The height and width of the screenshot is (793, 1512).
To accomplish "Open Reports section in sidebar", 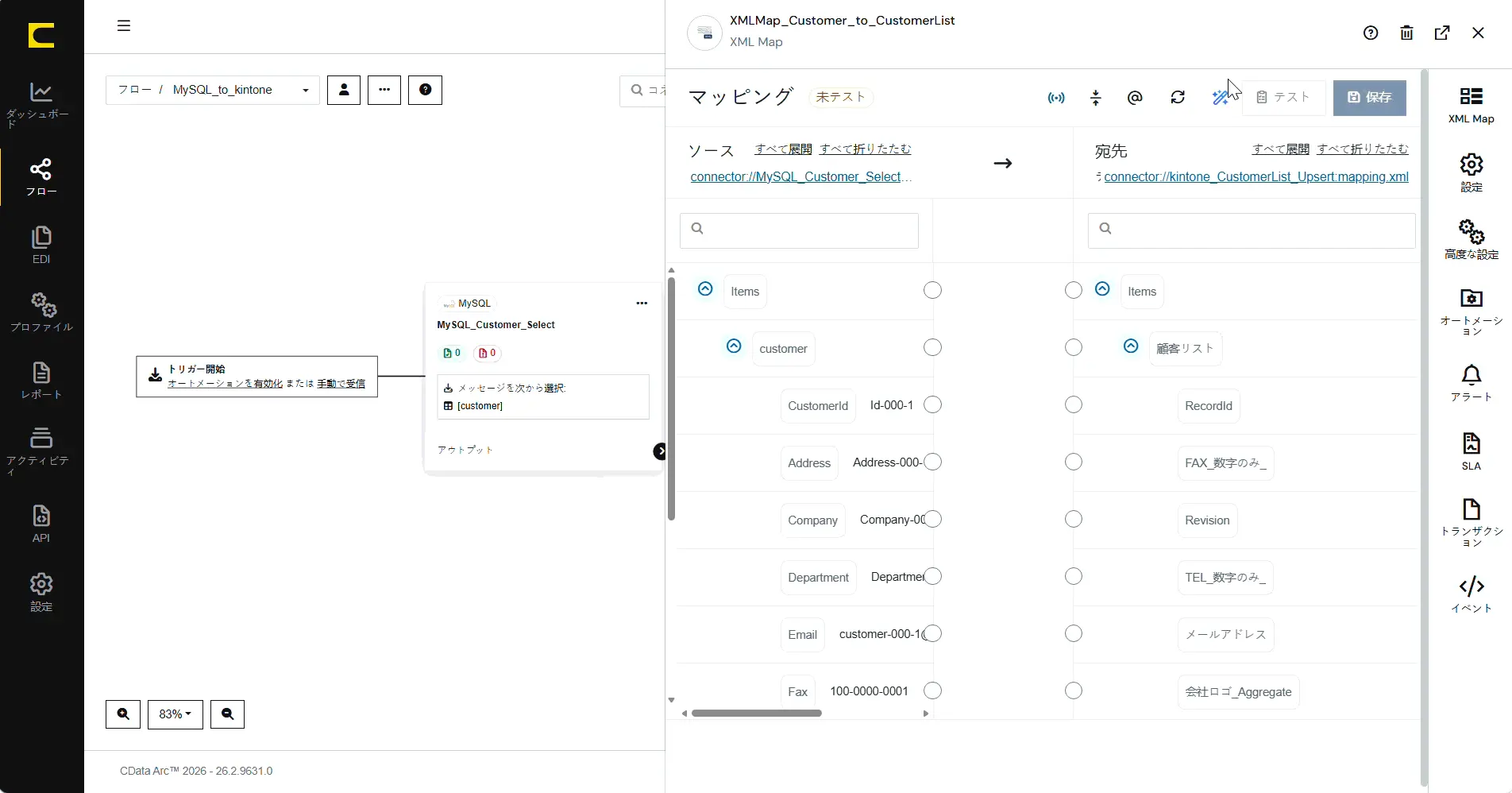I will point(41,381).
